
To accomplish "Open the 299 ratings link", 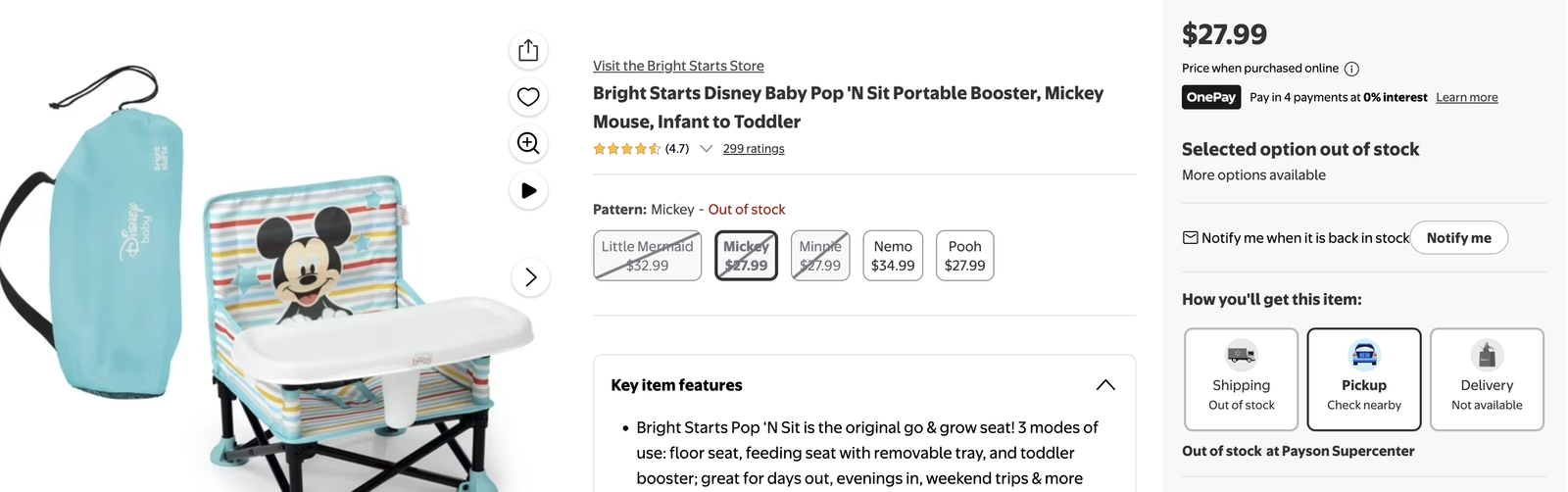I will point(754,149).
